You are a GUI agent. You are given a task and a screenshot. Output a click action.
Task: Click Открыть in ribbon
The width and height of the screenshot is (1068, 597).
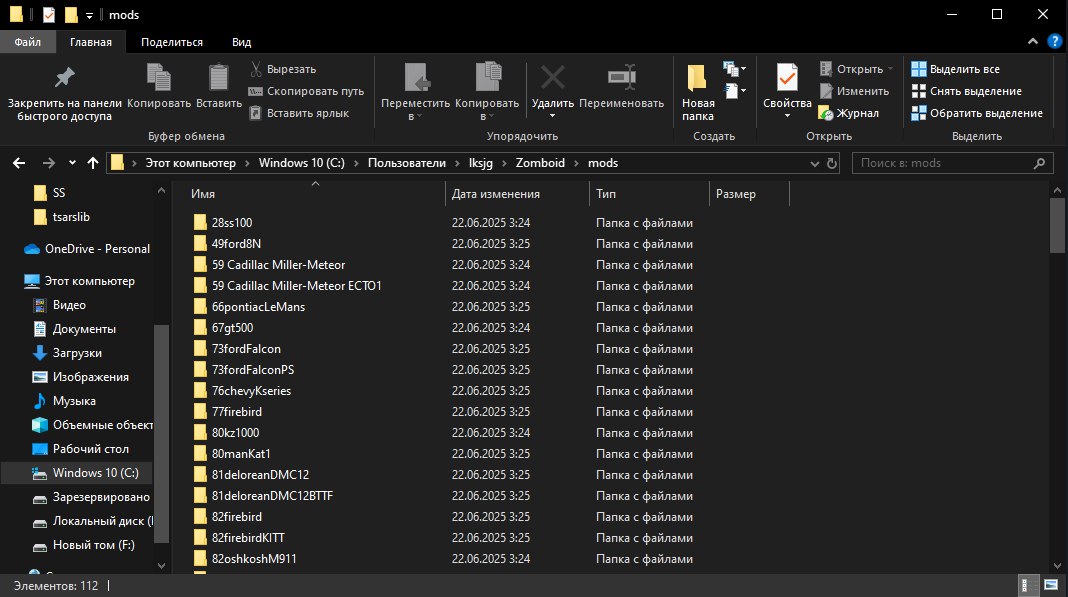click(856, 69)
